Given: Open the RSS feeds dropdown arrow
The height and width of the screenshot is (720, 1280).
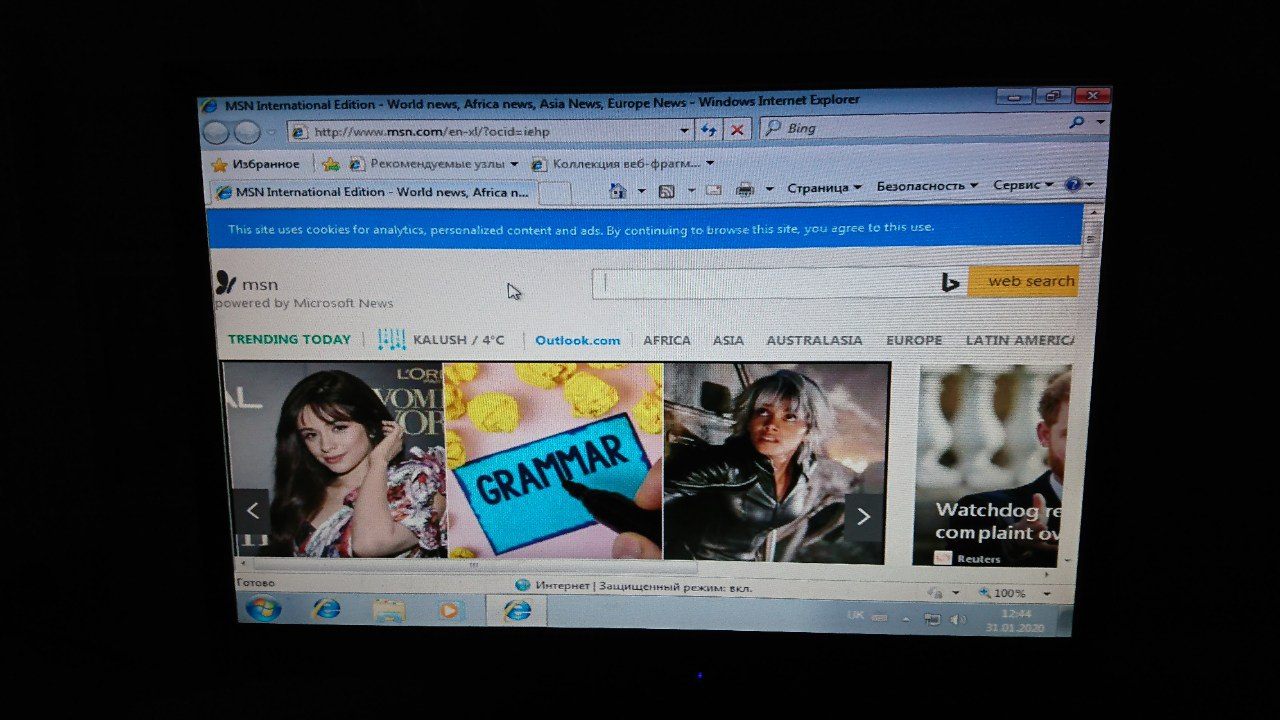Looking at the screenshot, I should pyautogui.click(x=690, y=190).
